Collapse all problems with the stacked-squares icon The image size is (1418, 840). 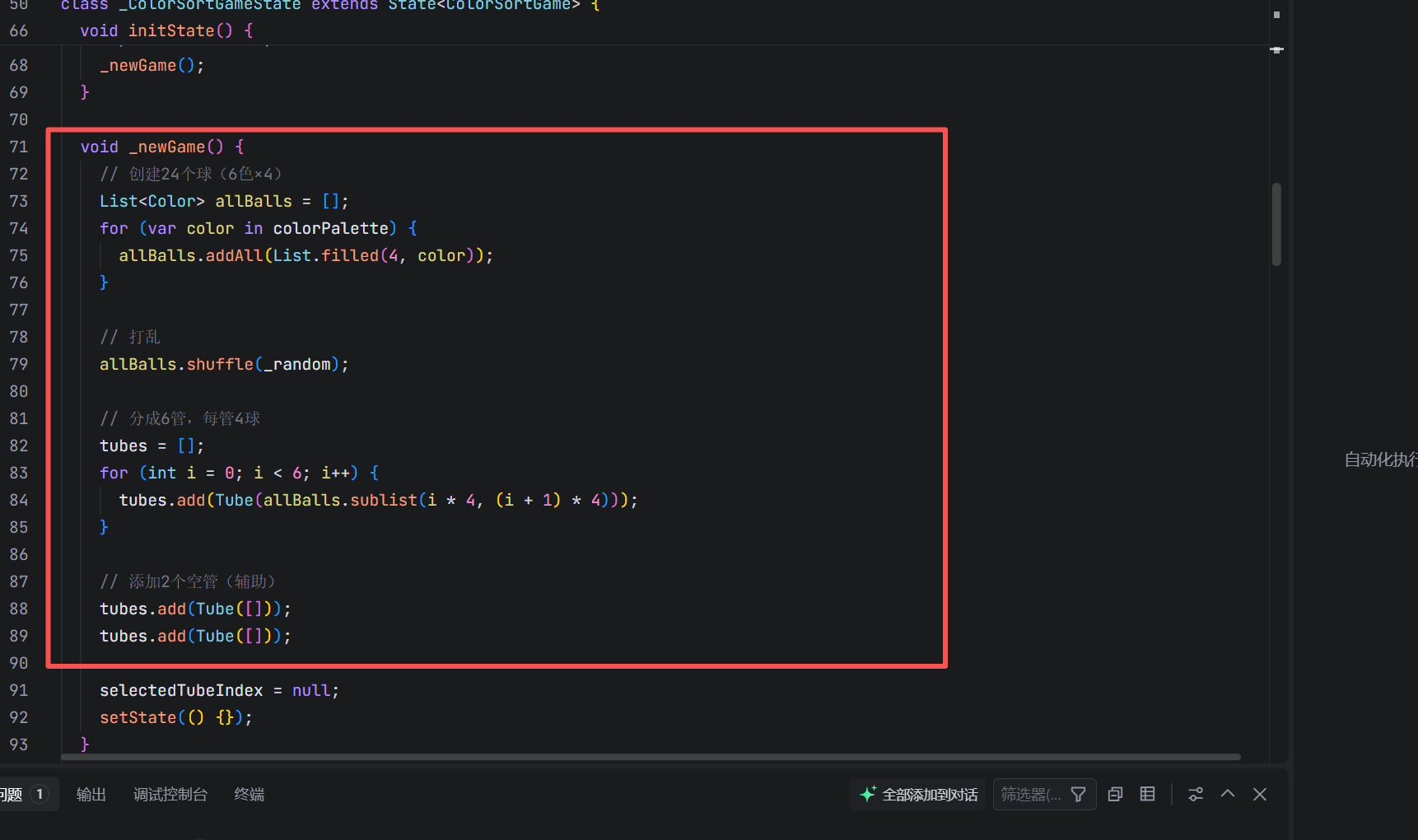1116,794
